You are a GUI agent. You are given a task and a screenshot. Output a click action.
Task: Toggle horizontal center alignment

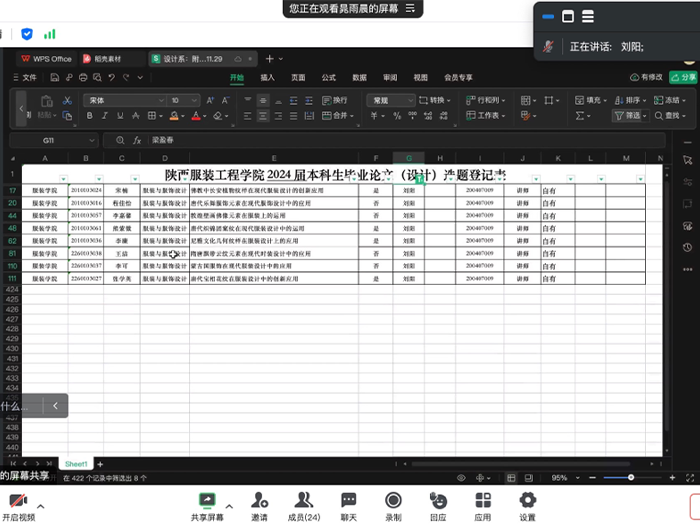point(263,116)
